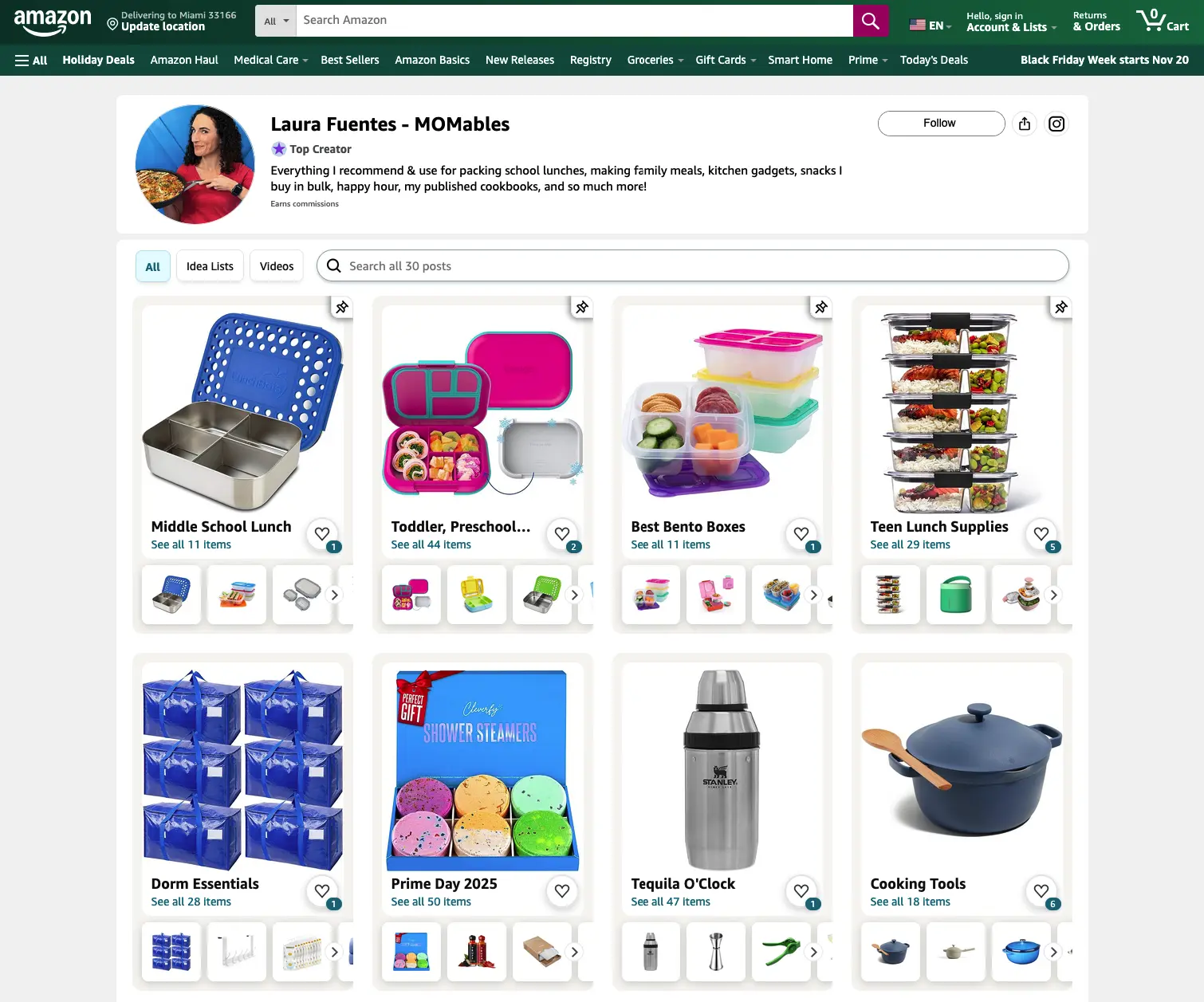
Task: Open See all 47 items link
Action: (x=671, y=902)
